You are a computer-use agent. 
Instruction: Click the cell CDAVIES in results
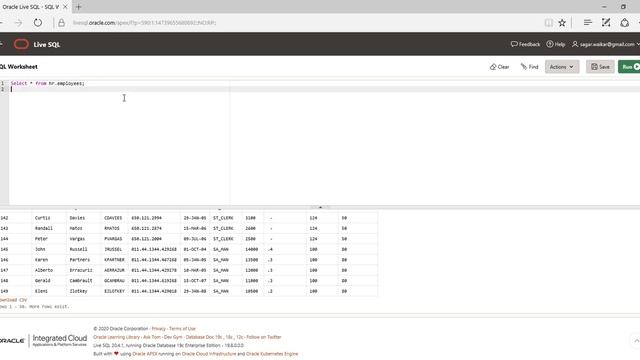tap(113, 218)
